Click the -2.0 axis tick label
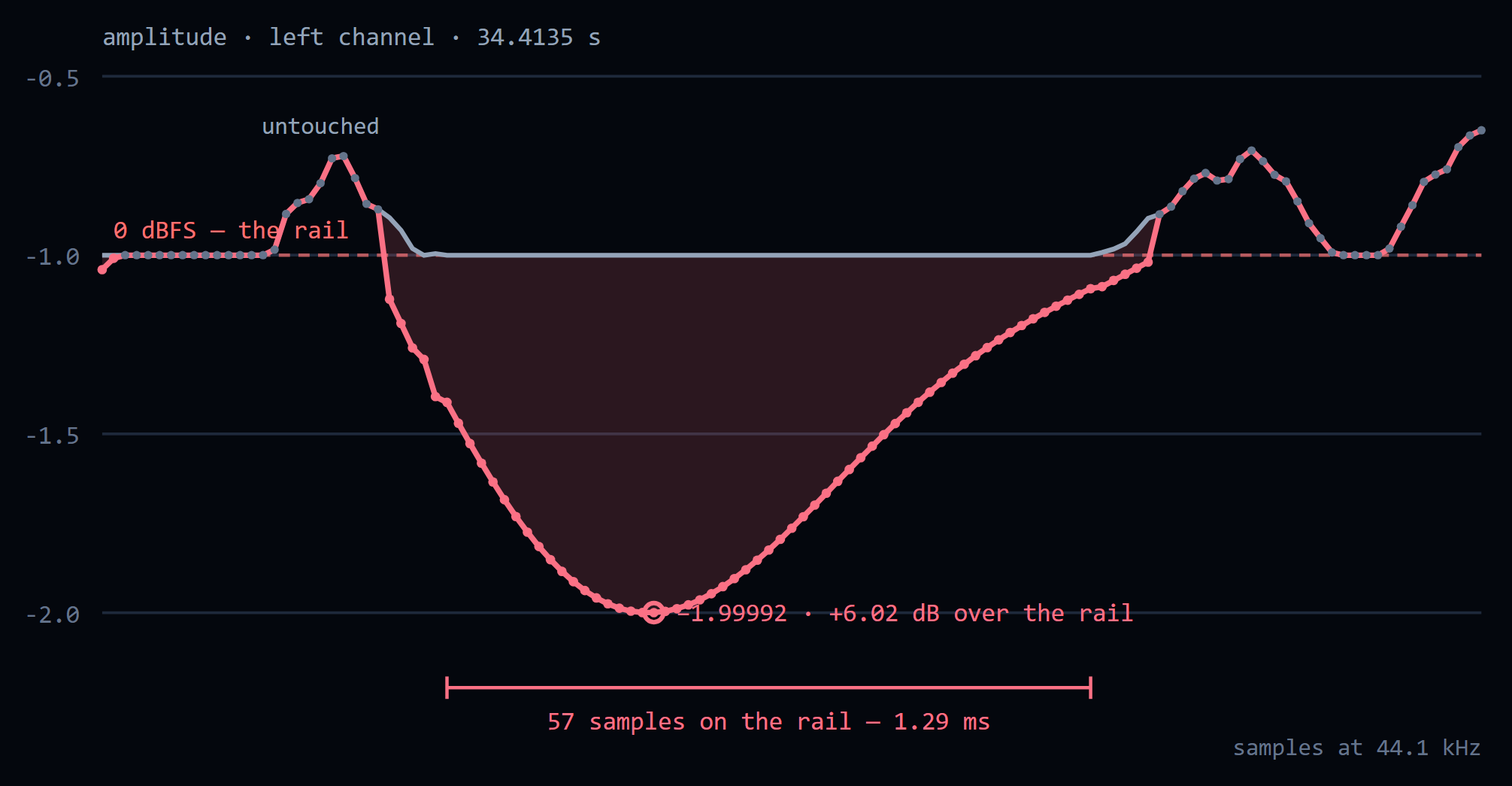Screen dimensions: 1512x786 point(53,615)
